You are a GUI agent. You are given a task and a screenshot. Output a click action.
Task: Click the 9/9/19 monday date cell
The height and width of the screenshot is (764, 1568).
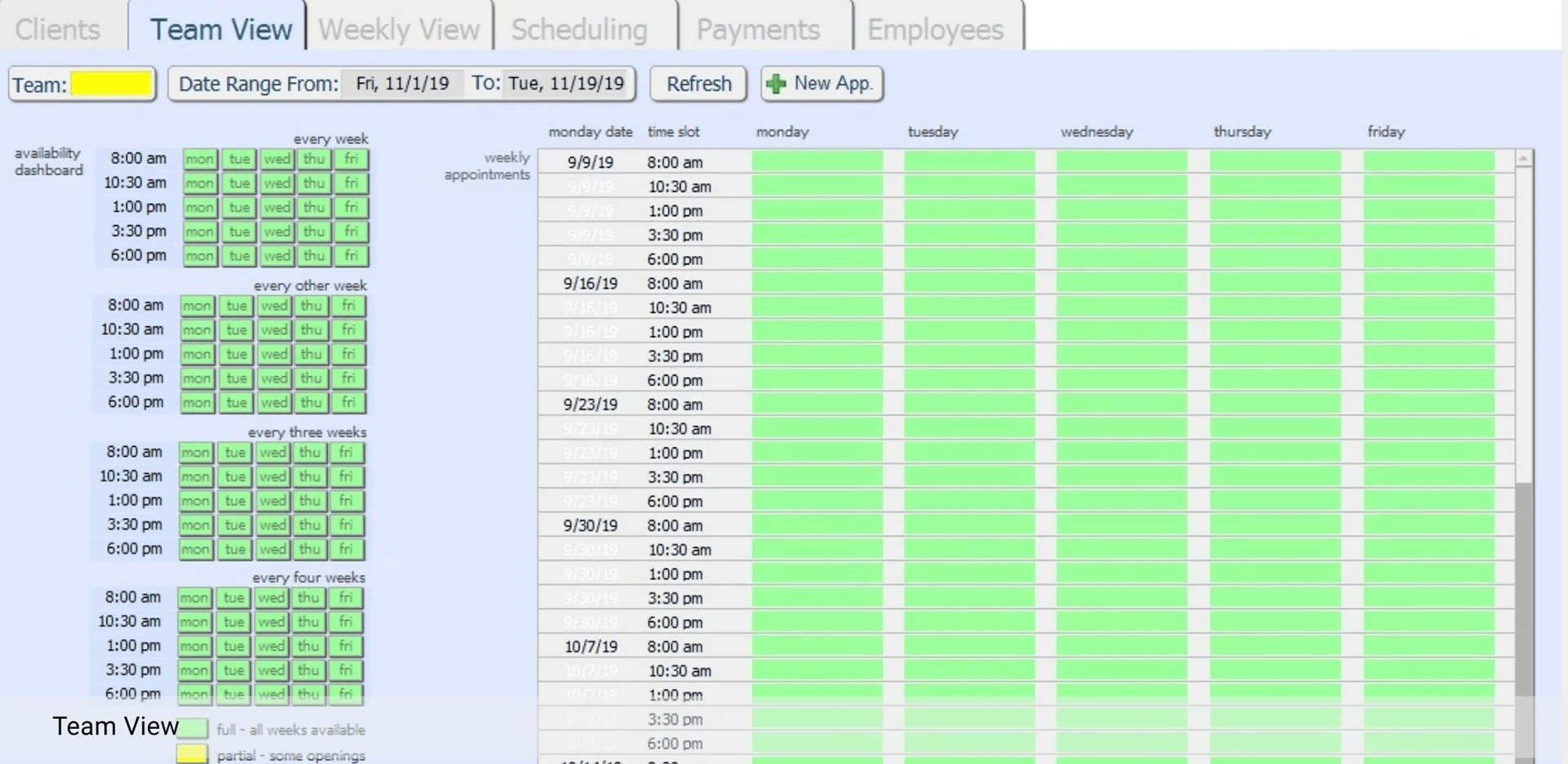(x=590, y=162)
